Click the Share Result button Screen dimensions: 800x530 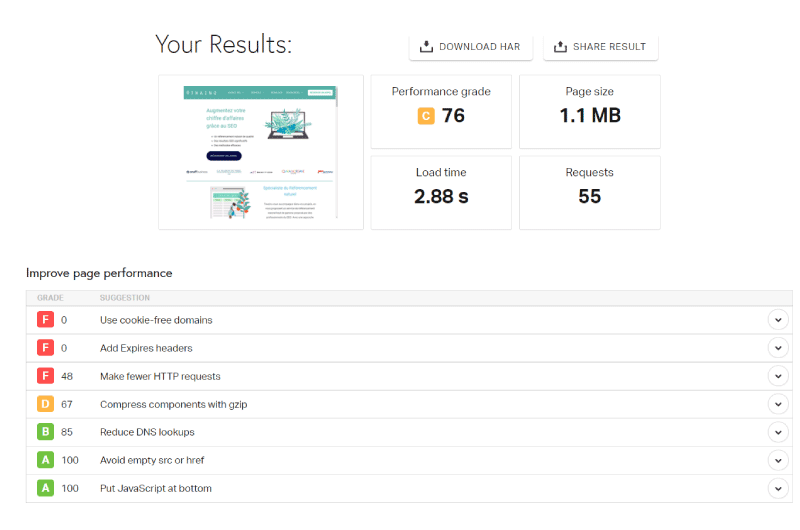pyautogui.click(x=601, y=47)
